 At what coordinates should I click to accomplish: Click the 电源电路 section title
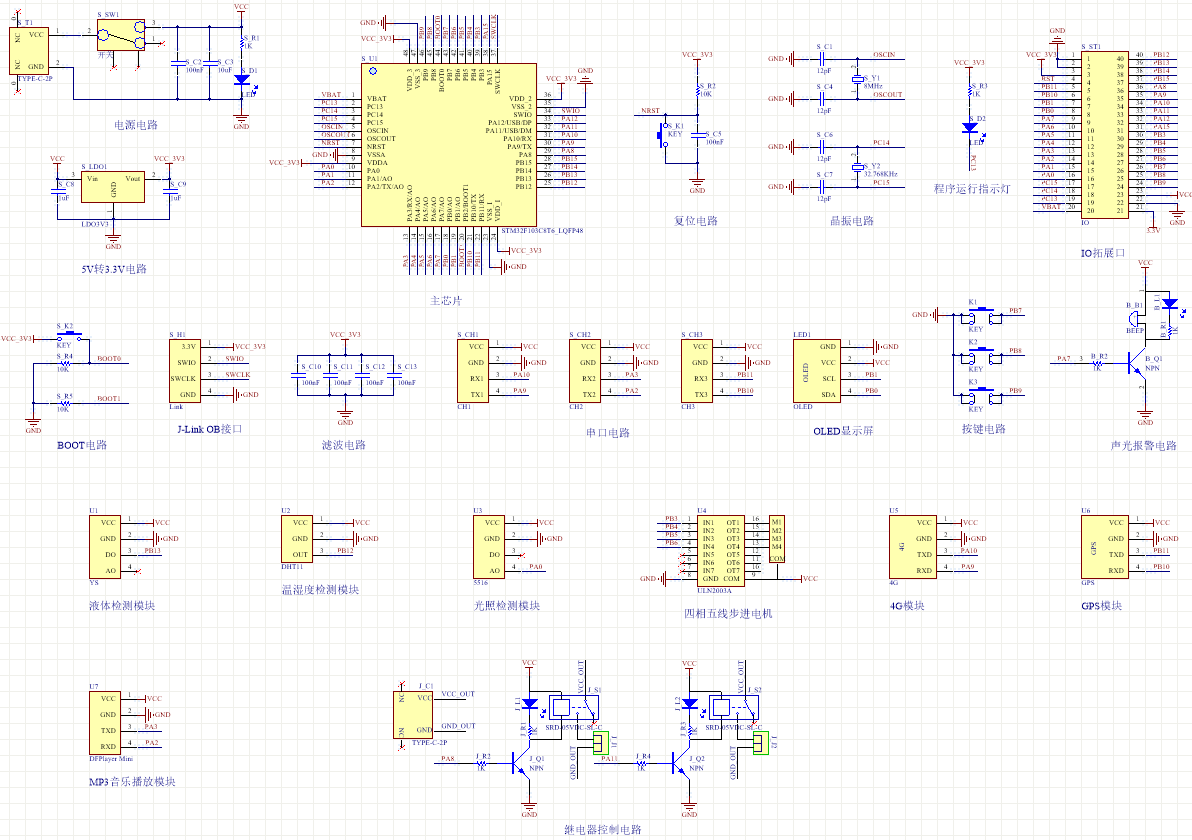(x=135, y=125)
